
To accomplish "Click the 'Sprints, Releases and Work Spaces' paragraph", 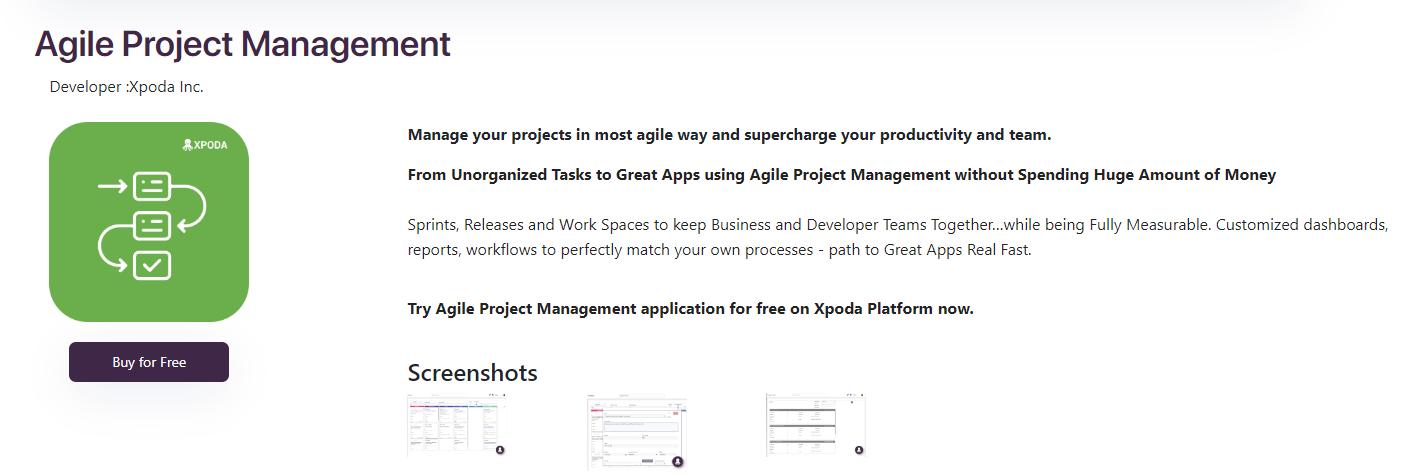I will (898, 237).
